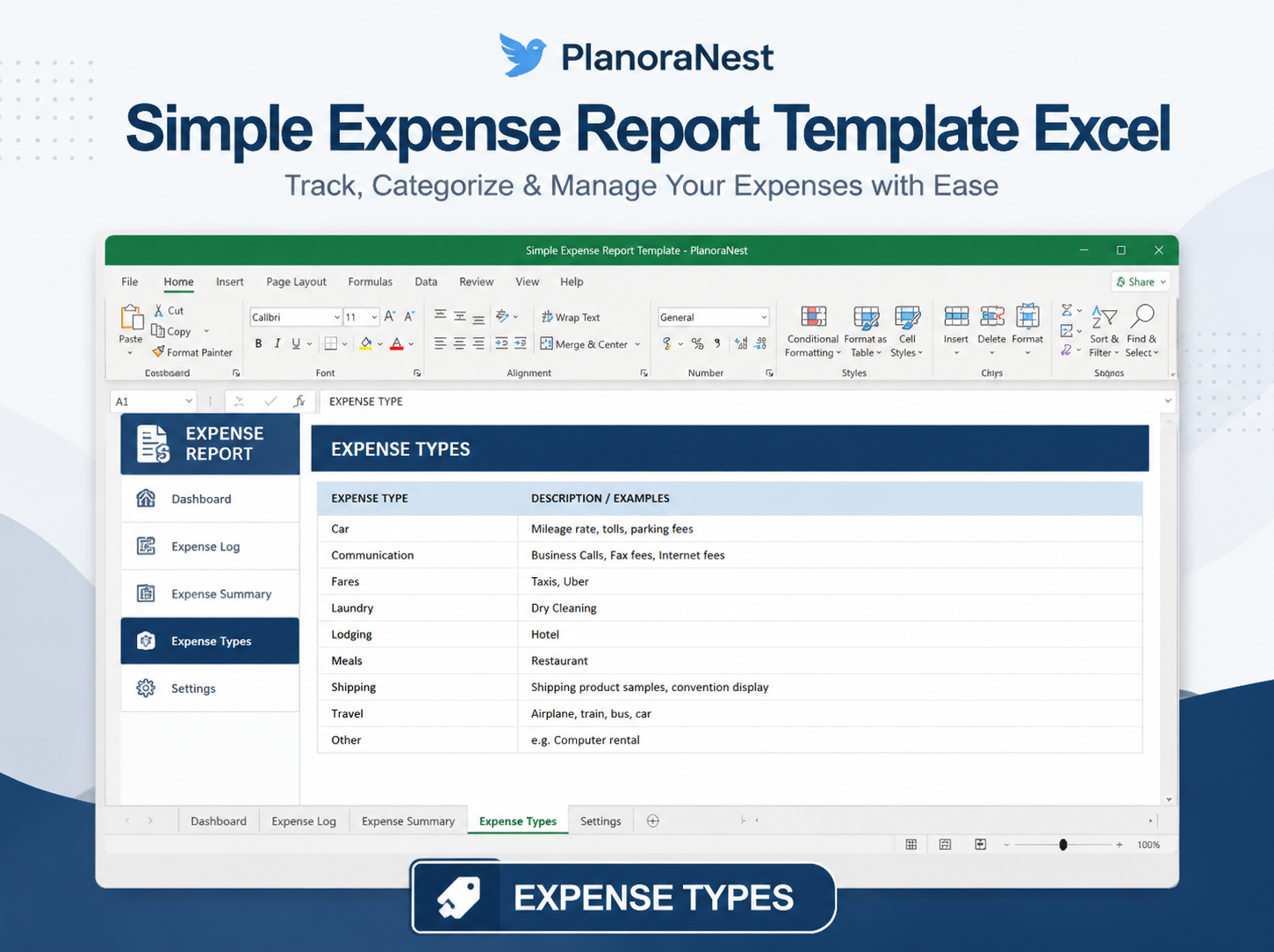The image size is (1274, 952).
Task: Open Conditional Formatting menu
Action: tap(813, 331)
